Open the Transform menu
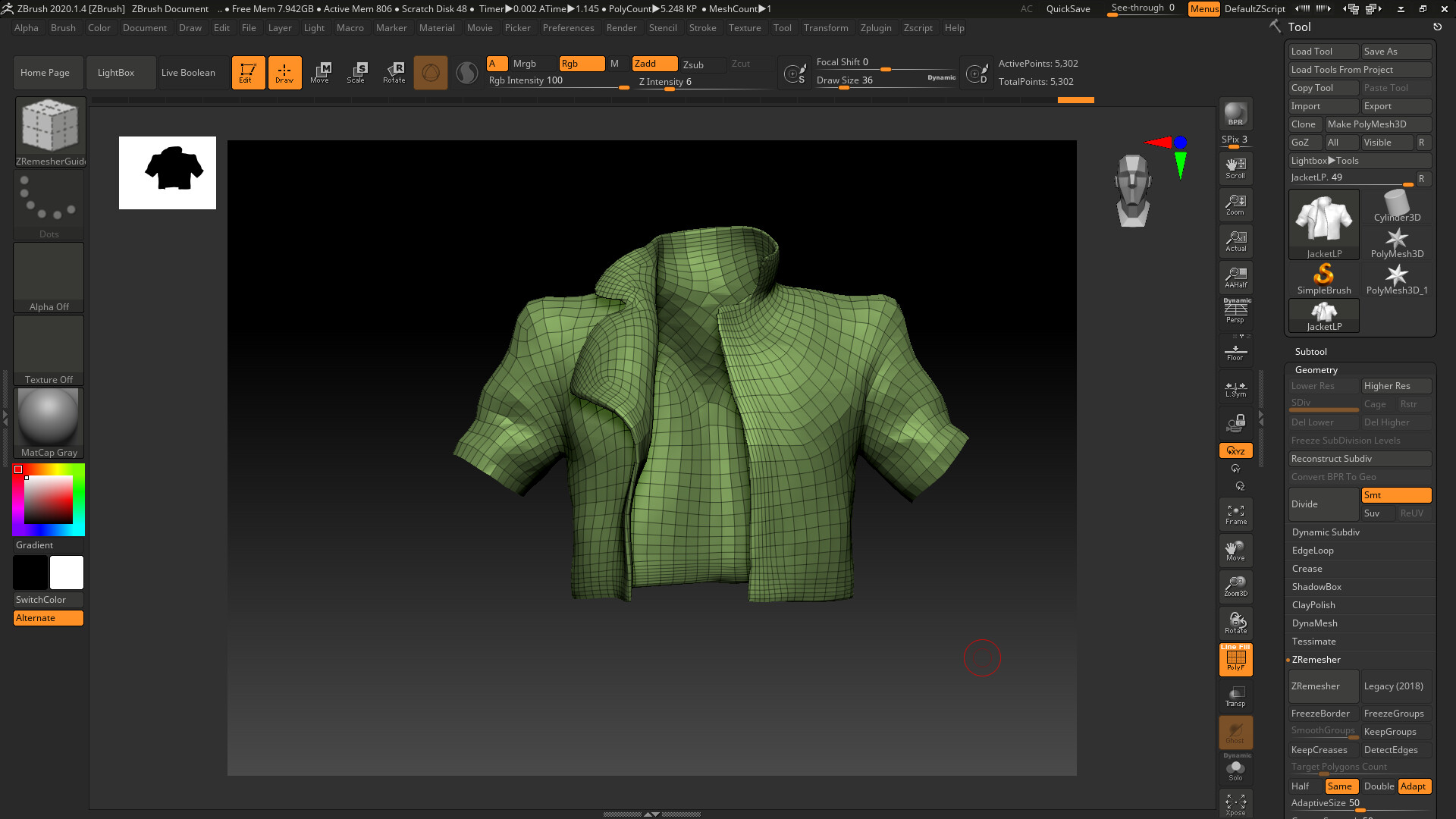 coord(826,28)
